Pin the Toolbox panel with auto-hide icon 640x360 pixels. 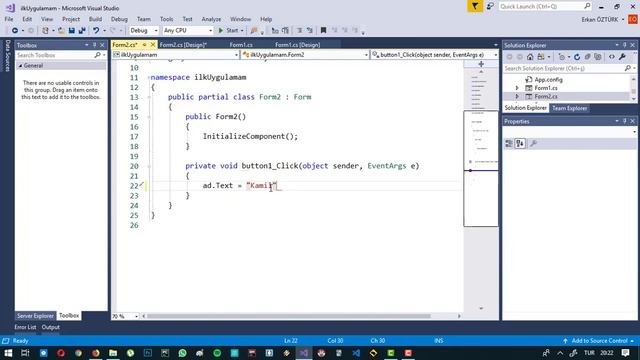(x=94, y=45)
